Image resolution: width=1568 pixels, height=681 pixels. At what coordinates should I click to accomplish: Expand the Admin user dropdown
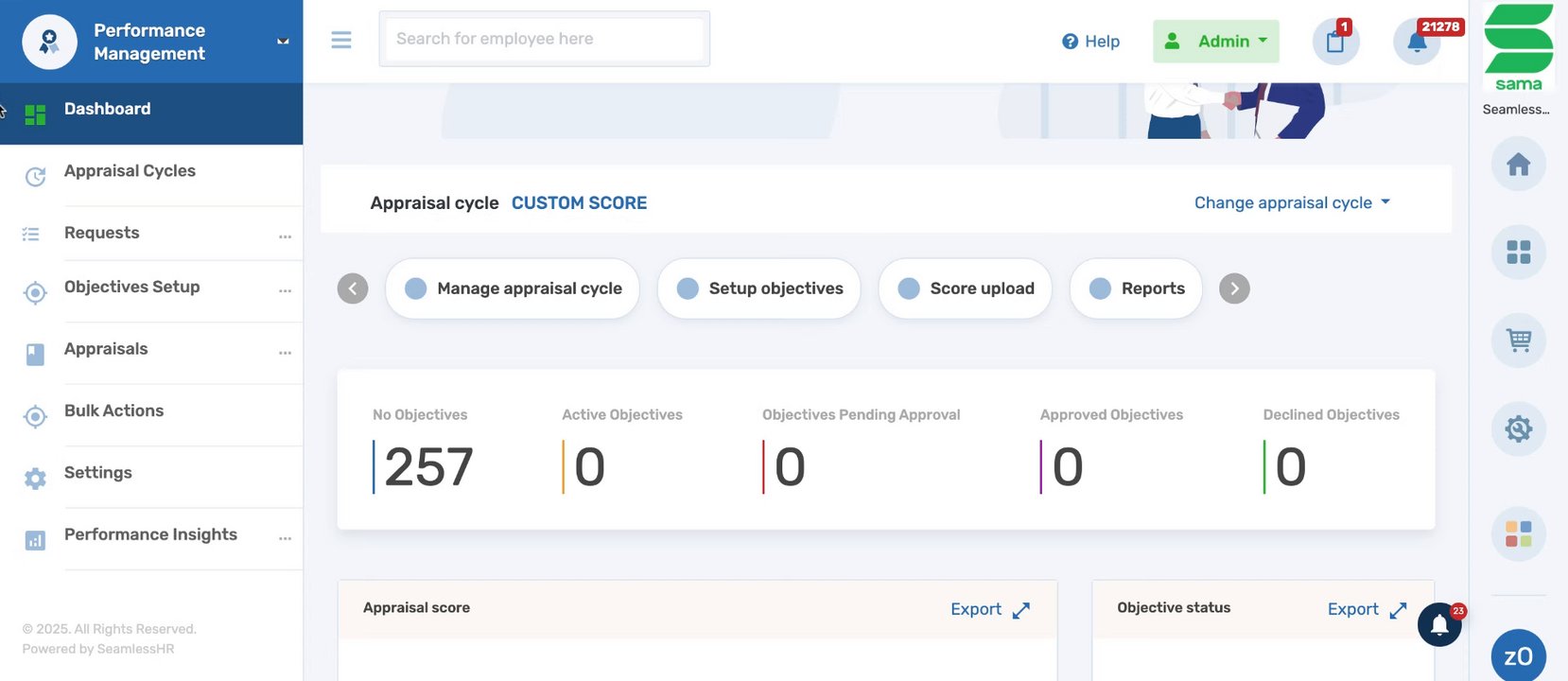pyautogui.click(x=1215, y=42)
